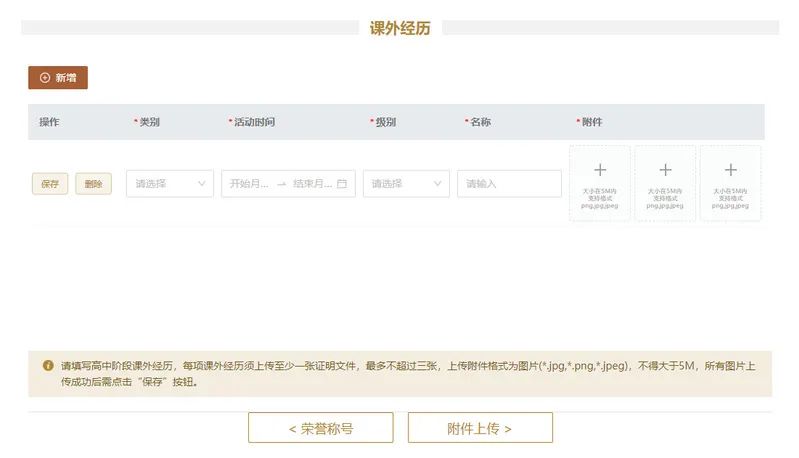Click the 删除 button in the row

click(x=93, y=184)
